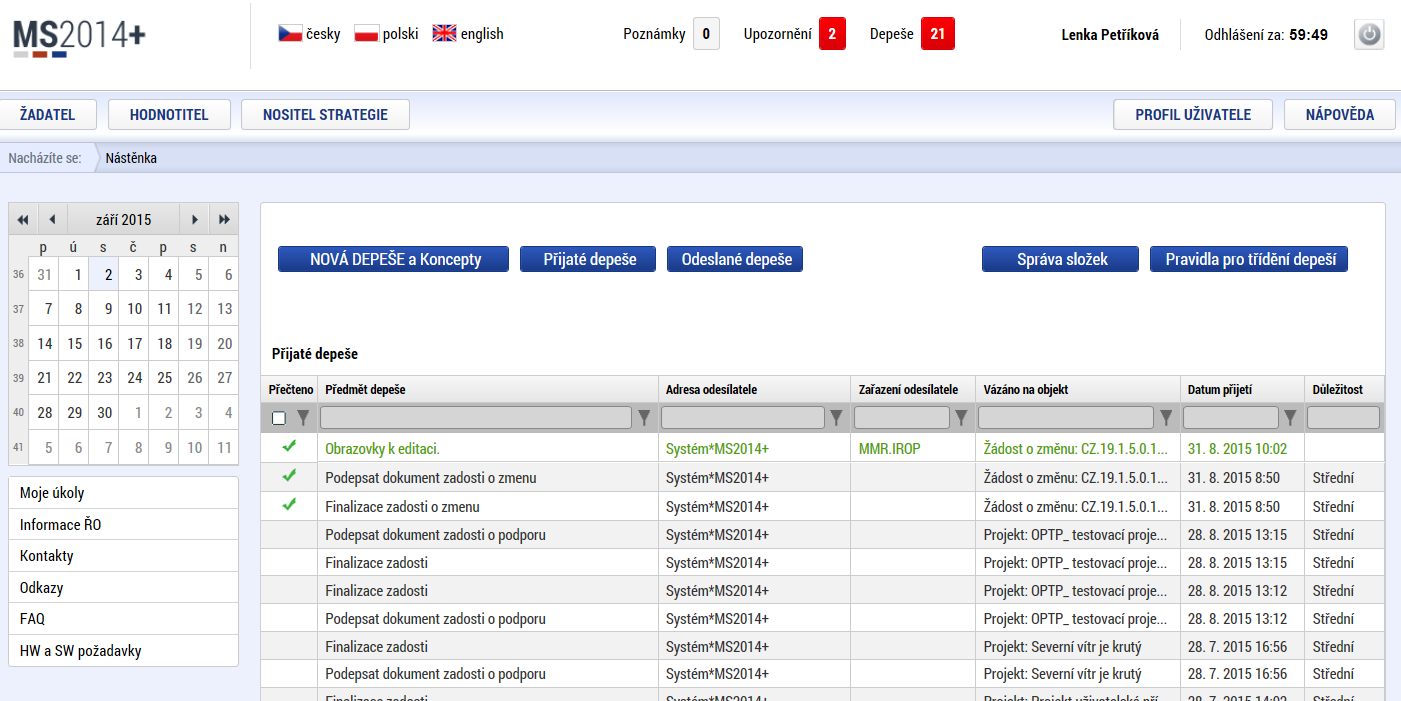Click NOVÁ DEPEŠE a Koncepty button

394,259
